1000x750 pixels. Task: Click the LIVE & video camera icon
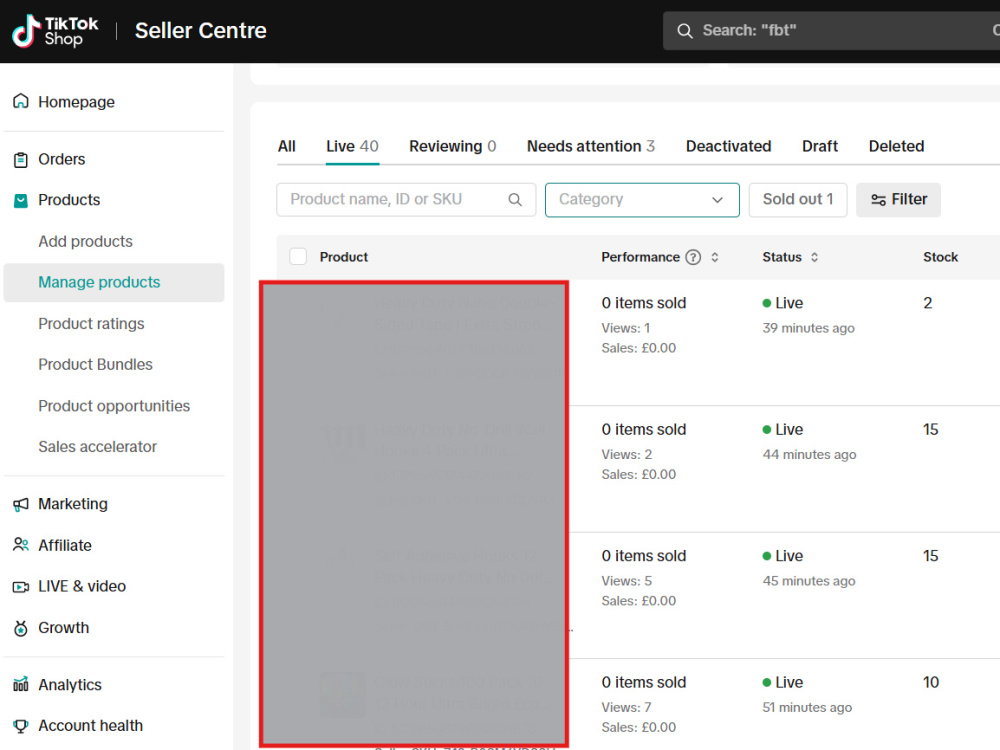(21, 587)
